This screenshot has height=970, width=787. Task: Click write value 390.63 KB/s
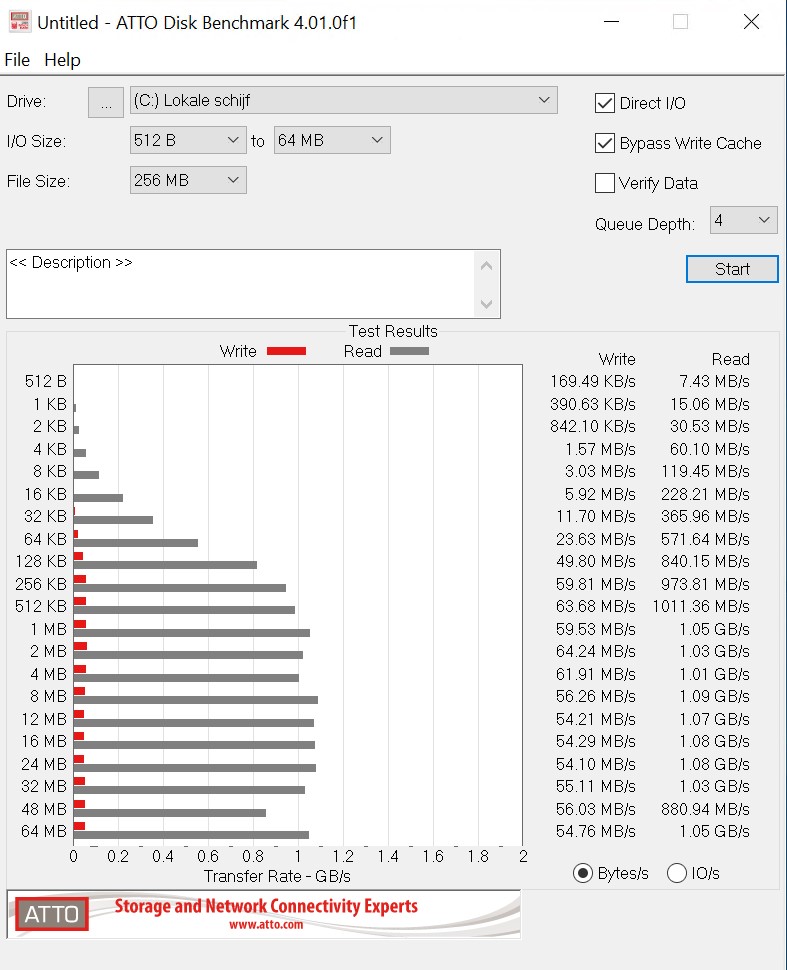(593, 404)
